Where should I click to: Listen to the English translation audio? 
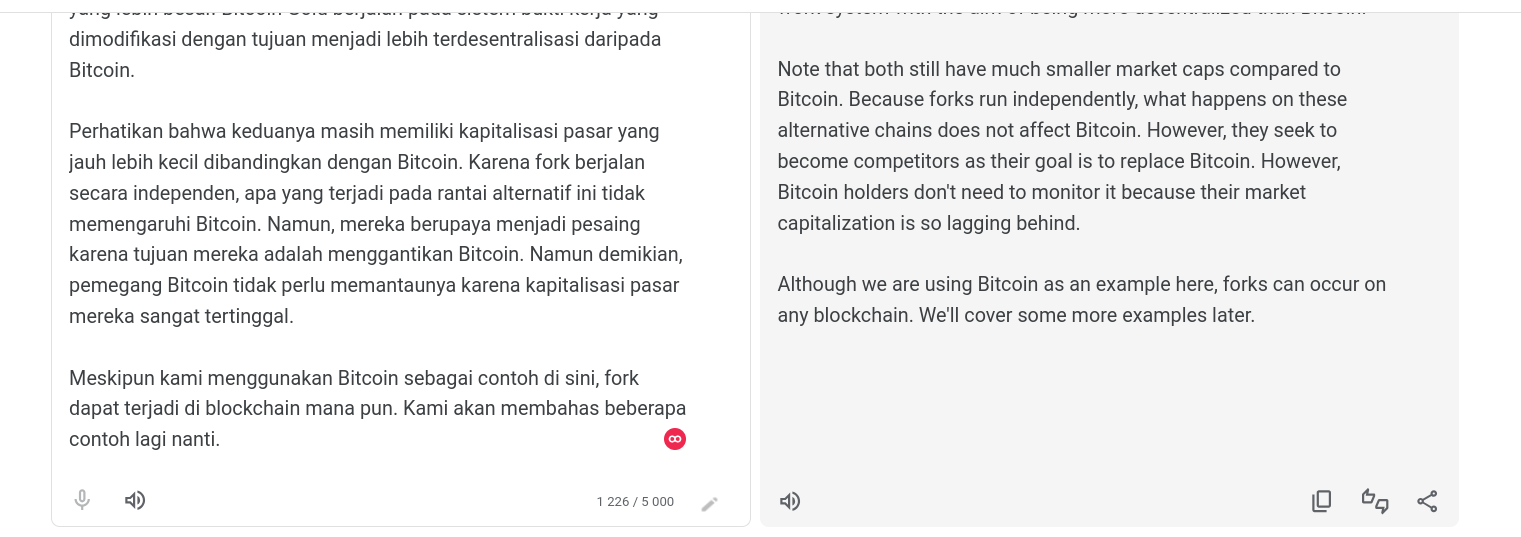tap(790, 501)
